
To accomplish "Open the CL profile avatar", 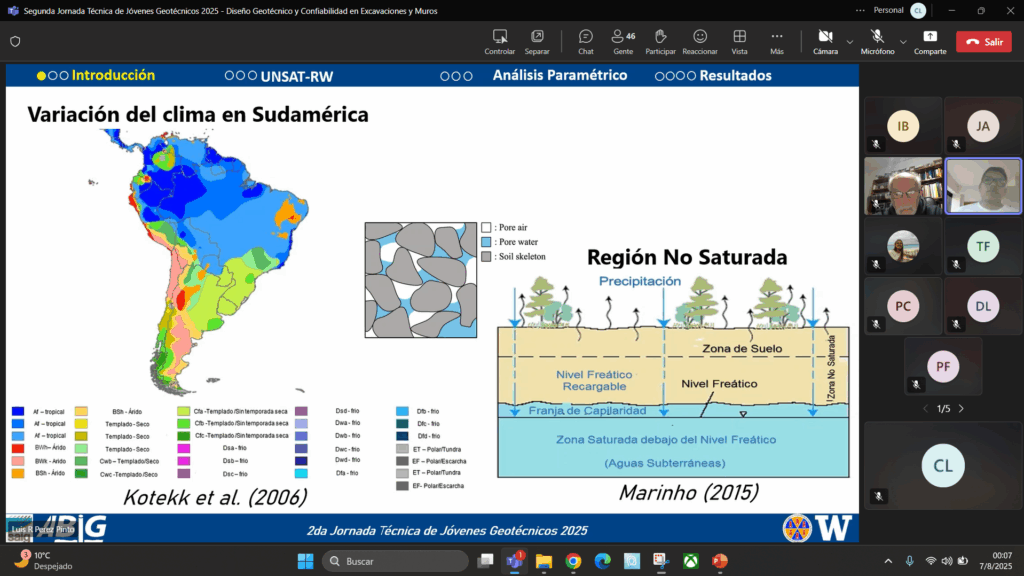I will coord(918,10).
